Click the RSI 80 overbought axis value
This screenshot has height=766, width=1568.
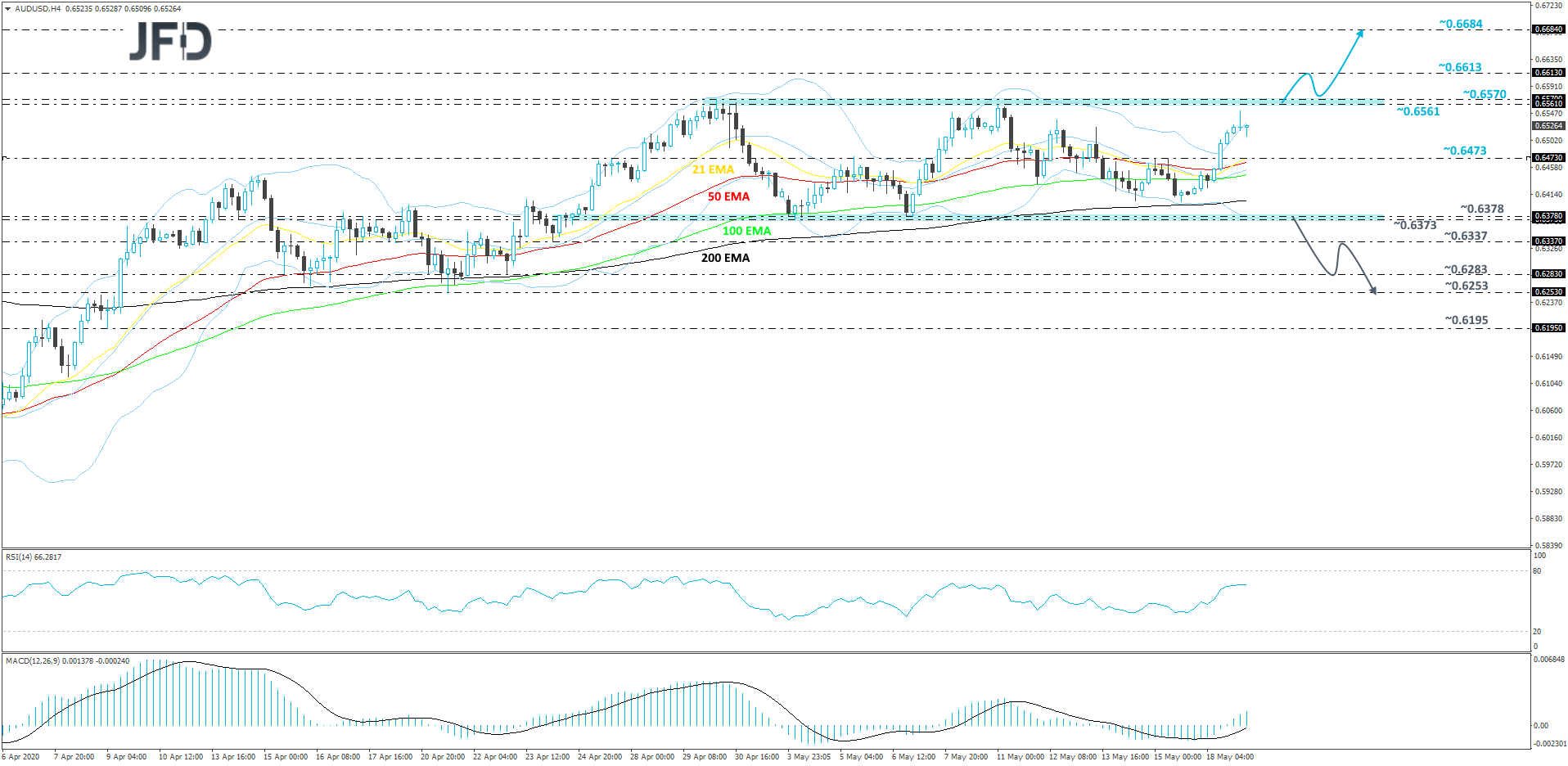(x=1538, y=571)
